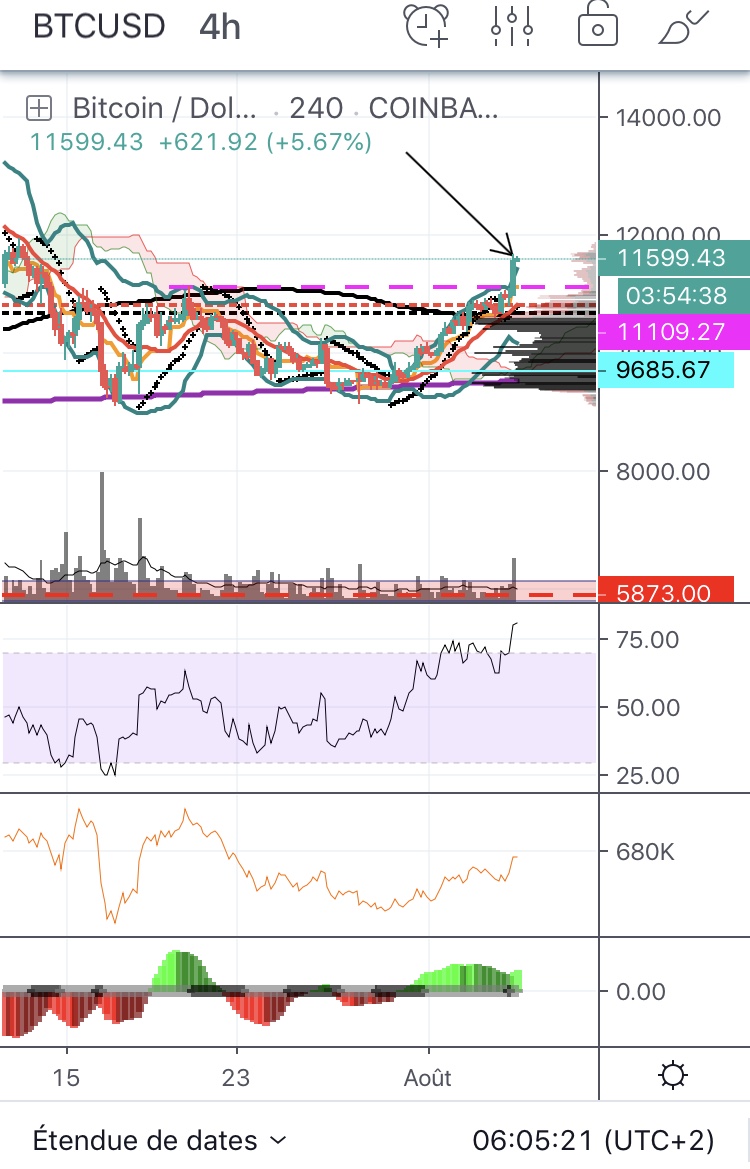Tap the lock icon in header

(x=597, y=27)
